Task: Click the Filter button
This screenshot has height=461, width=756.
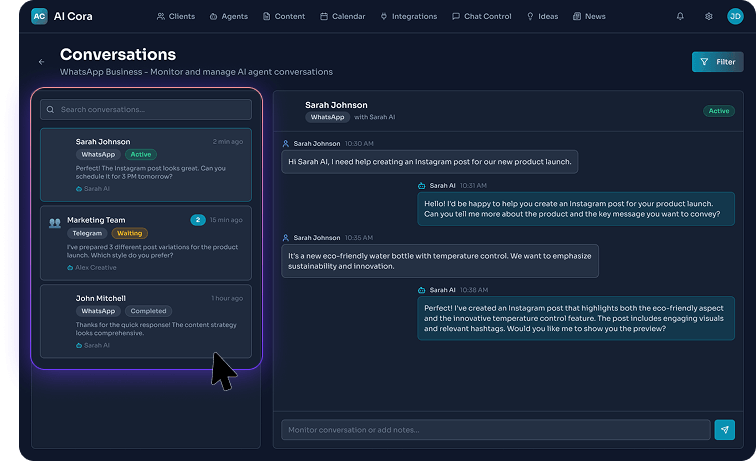Action: 717,62
